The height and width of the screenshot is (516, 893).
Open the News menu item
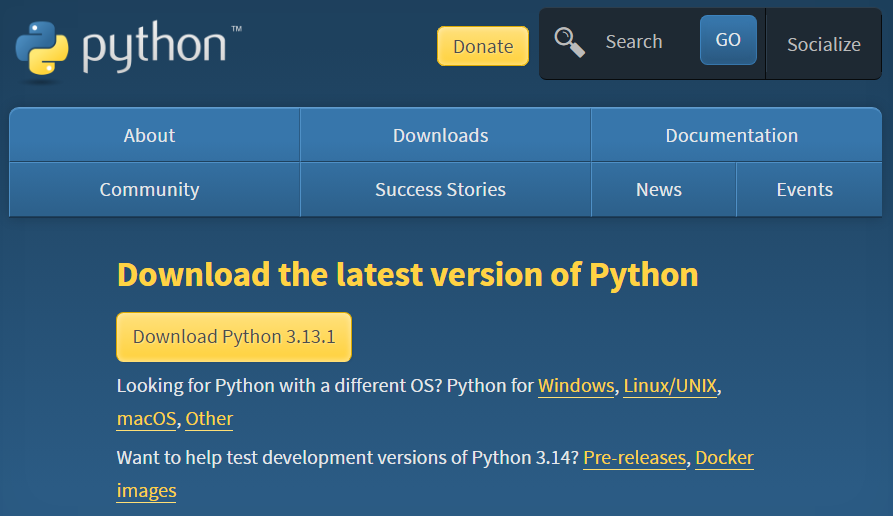coord(663,189)
